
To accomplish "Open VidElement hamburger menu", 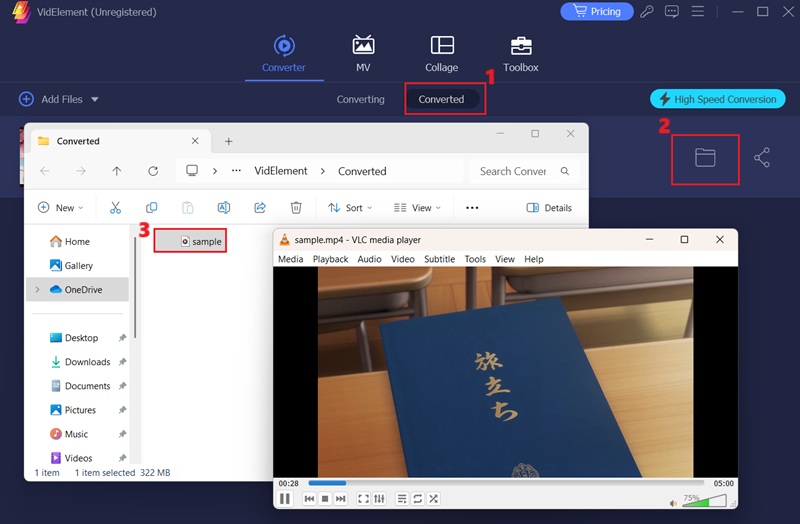I will coord(697,11).
